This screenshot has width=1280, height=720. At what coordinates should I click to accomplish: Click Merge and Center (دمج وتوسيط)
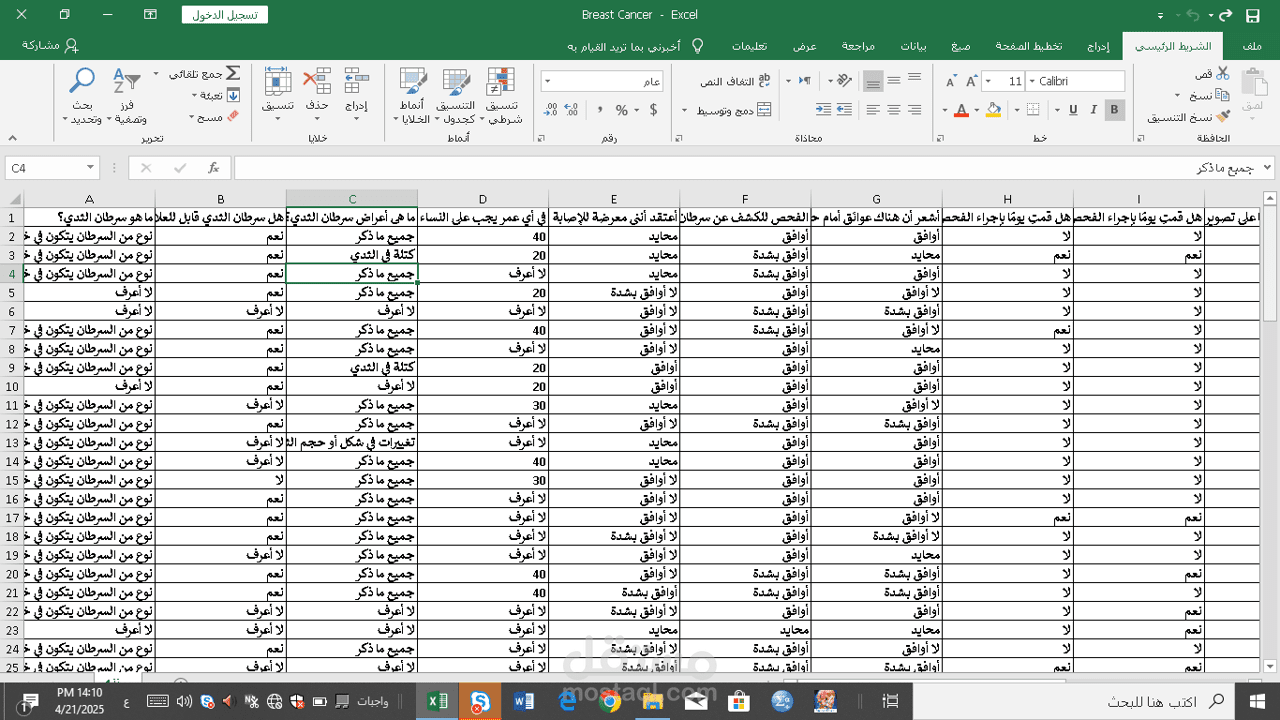click(735, 110)
